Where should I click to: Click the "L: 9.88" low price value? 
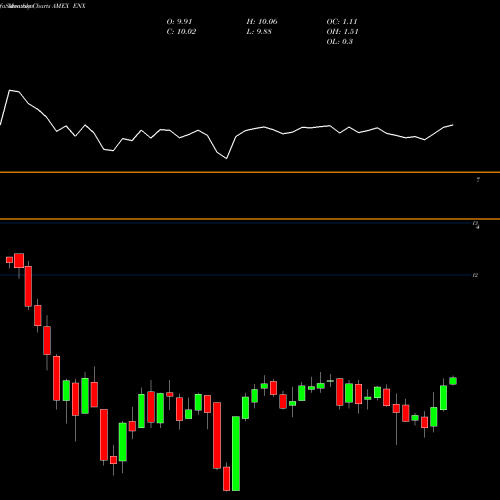(x=259, y=32)
